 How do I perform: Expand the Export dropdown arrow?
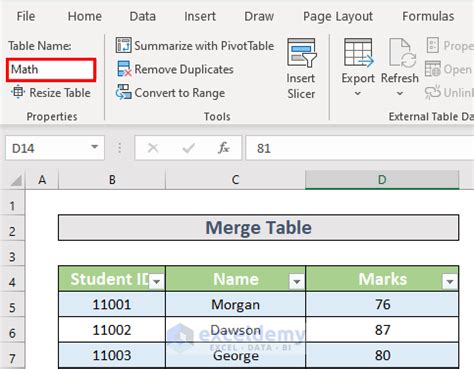coord(358,94)
